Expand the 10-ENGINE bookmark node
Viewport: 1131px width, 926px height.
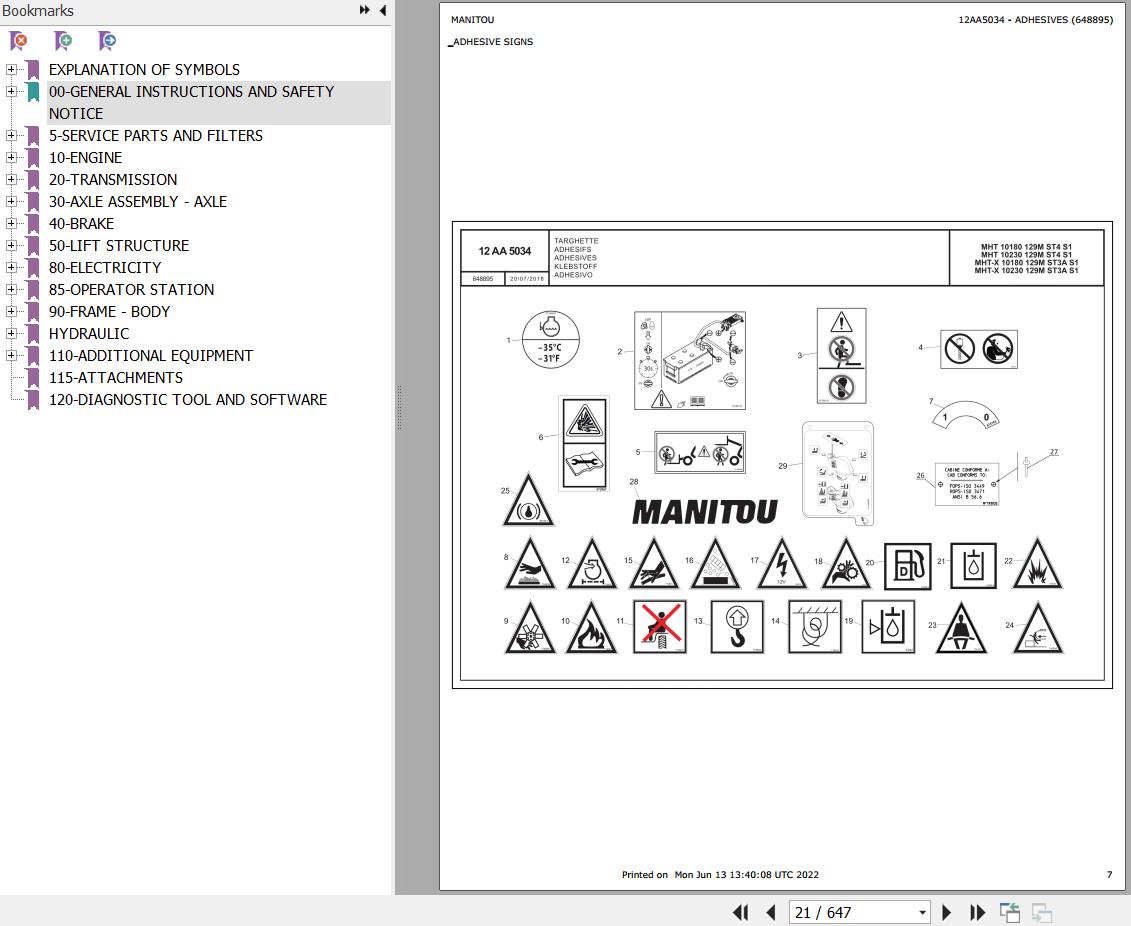pyautogui.click(x=11, y=157)
